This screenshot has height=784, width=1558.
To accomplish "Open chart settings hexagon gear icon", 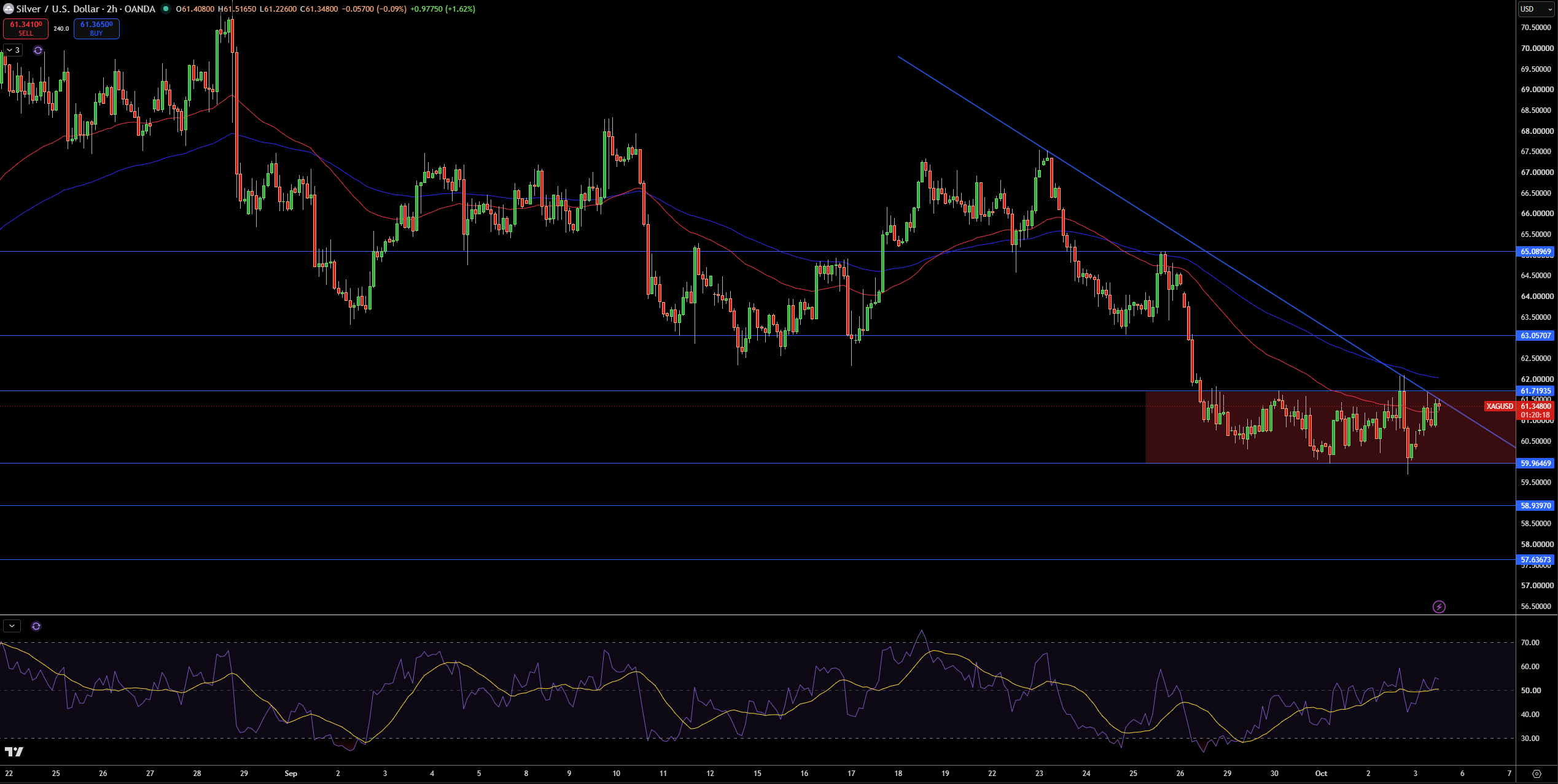I will (x=1537, y=774).
